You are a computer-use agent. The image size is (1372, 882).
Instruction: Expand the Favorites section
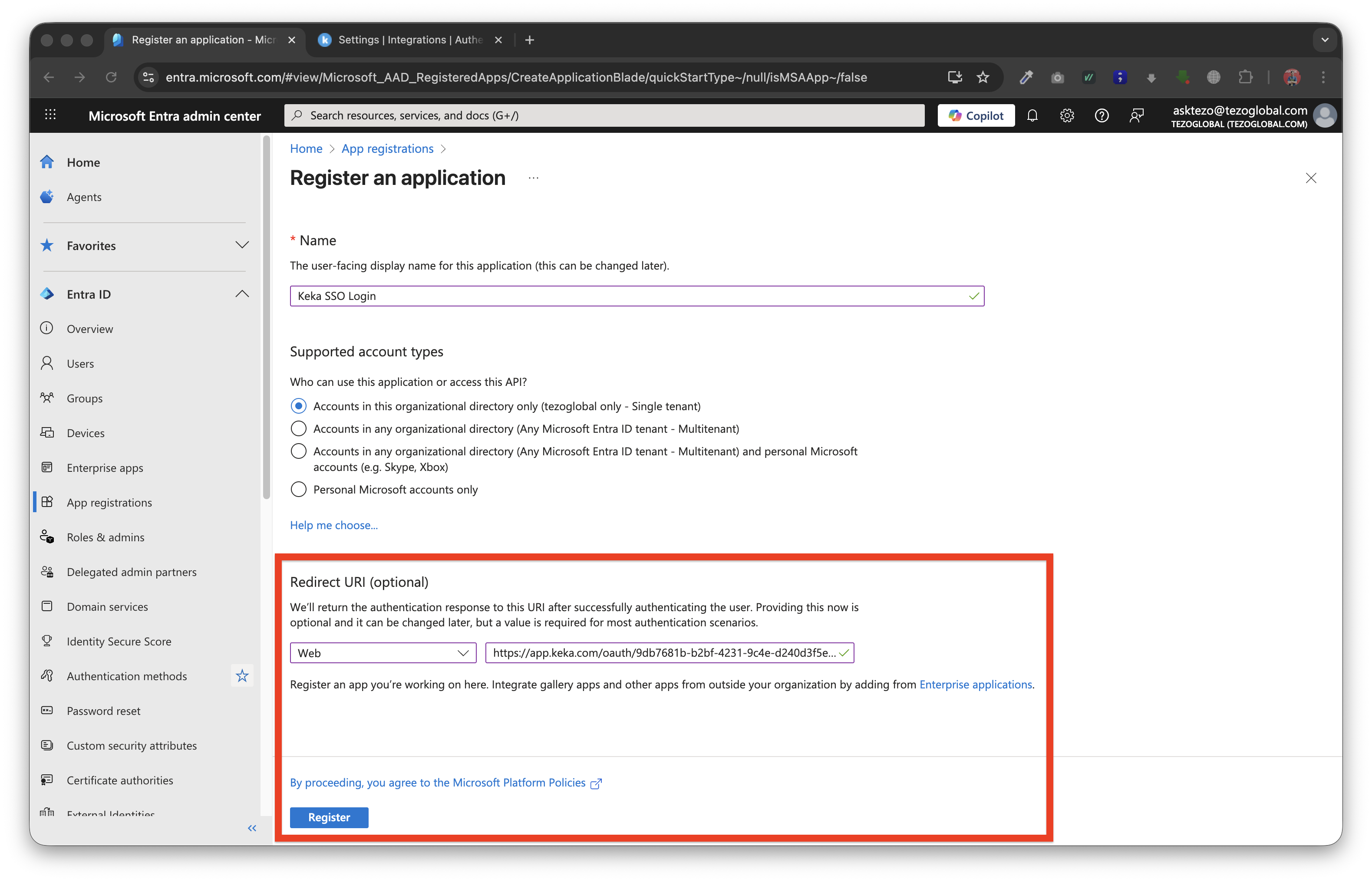pyautogui.click(x=242, y=245)
